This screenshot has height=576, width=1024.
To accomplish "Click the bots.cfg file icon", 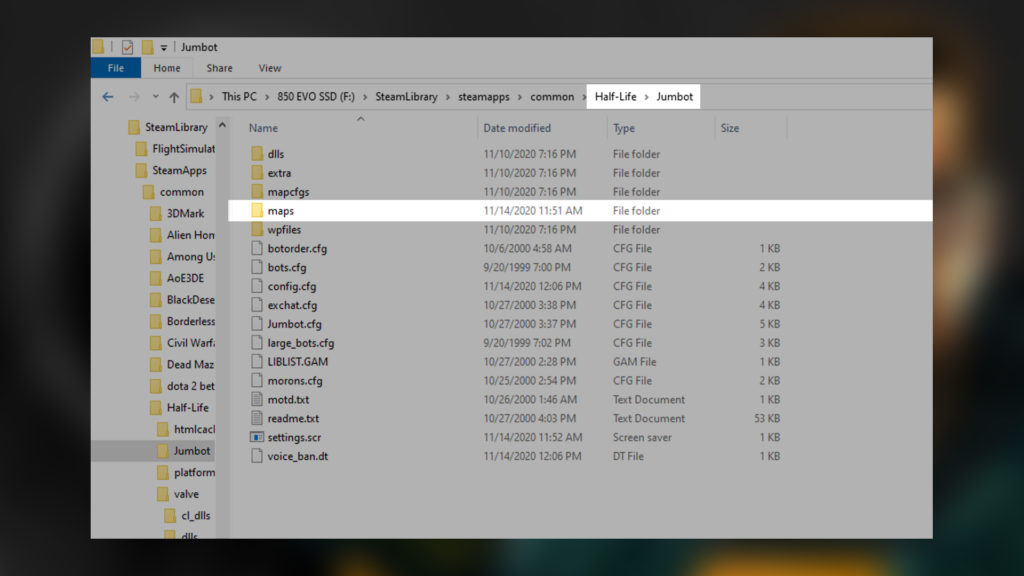I will click(257, 268).
